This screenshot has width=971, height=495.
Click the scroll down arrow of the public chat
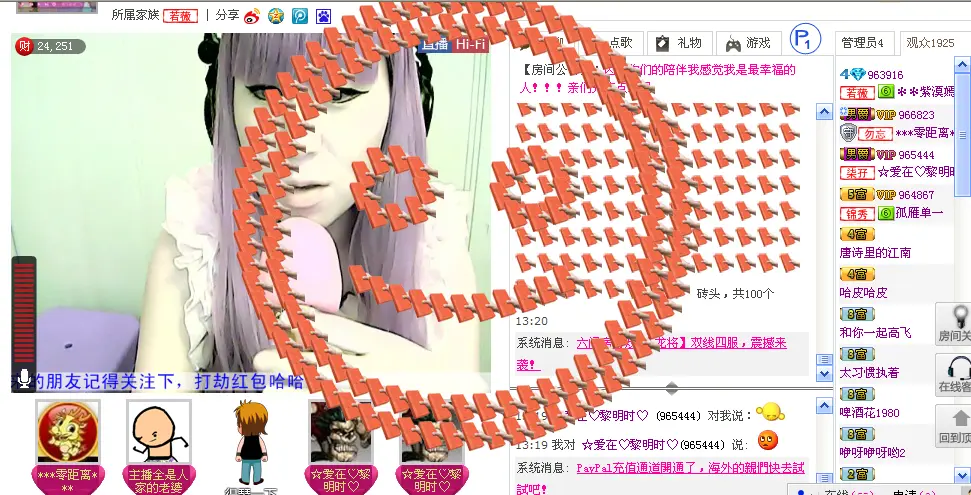[824, 374]
